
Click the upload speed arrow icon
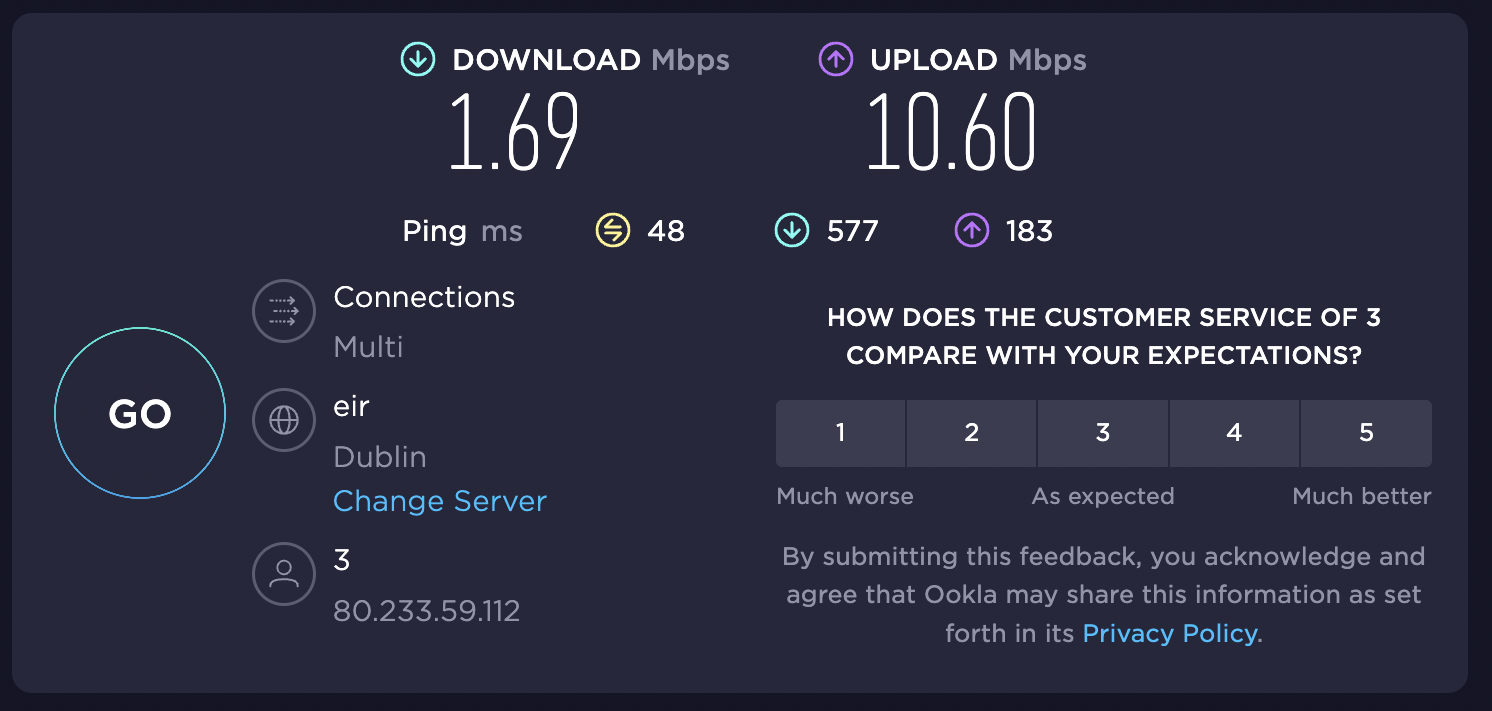(x=835, y=59)
